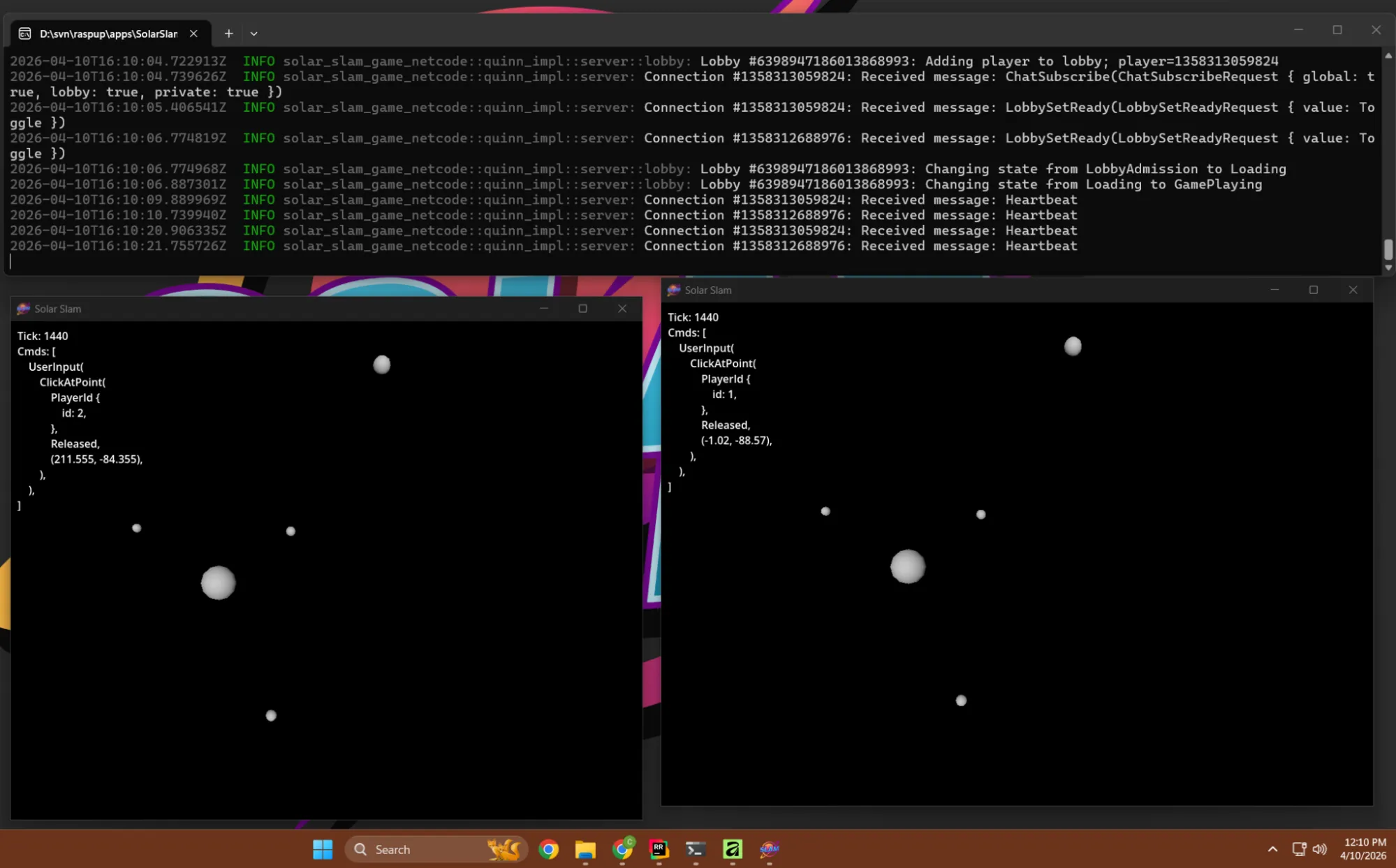Open Google Chrome from taskbar
The width and height of the screenshot is (1396, 868).
[549, 849]
